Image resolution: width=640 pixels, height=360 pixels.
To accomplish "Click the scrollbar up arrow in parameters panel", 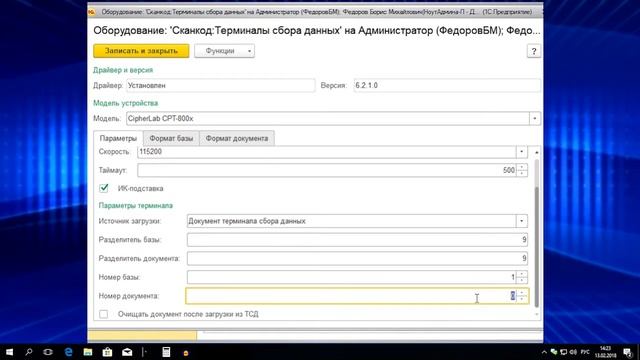I will click(537, 152).
